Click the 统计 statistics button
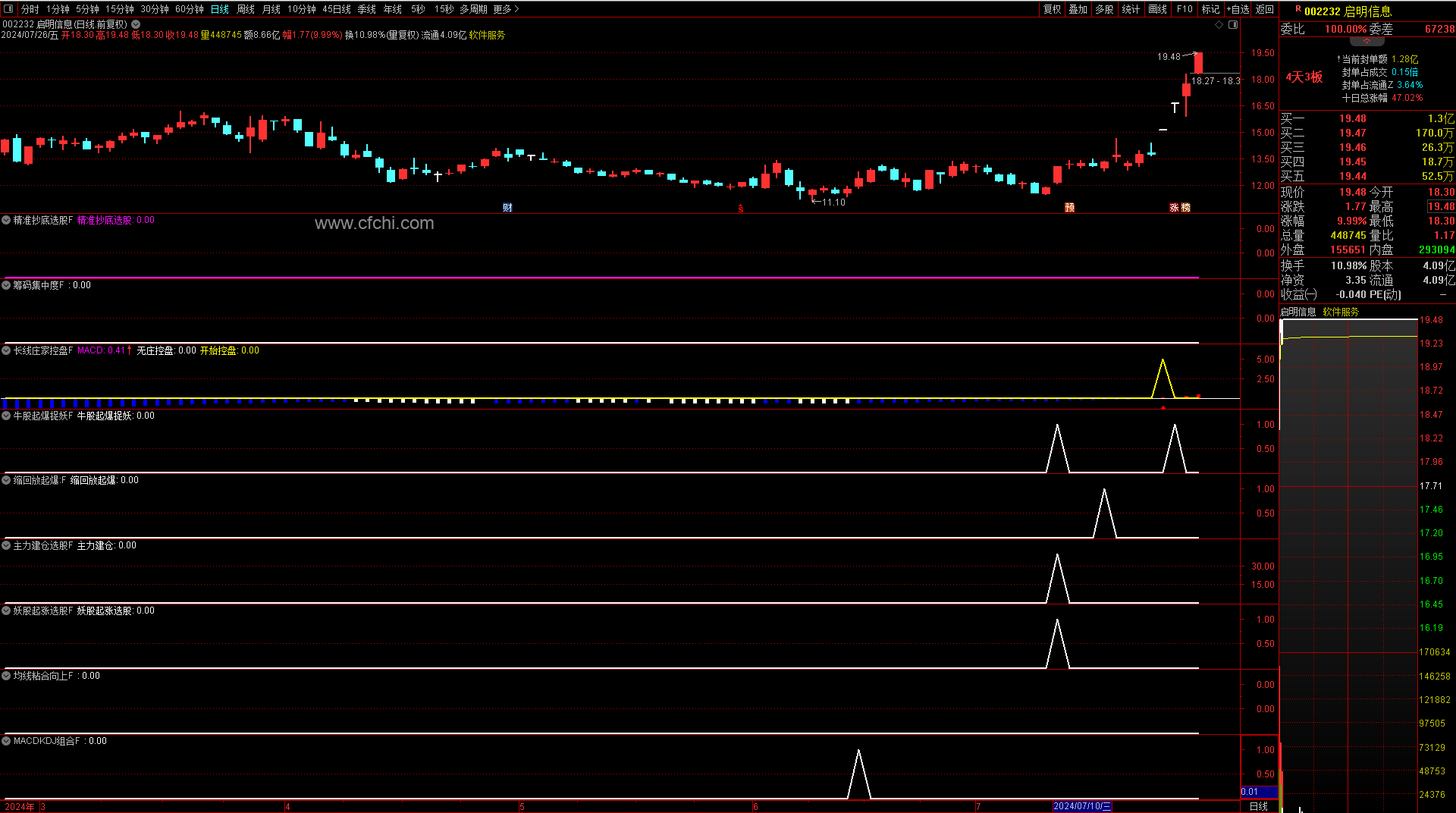This screenshot has width=1456, height=813. click(1131, 9)
